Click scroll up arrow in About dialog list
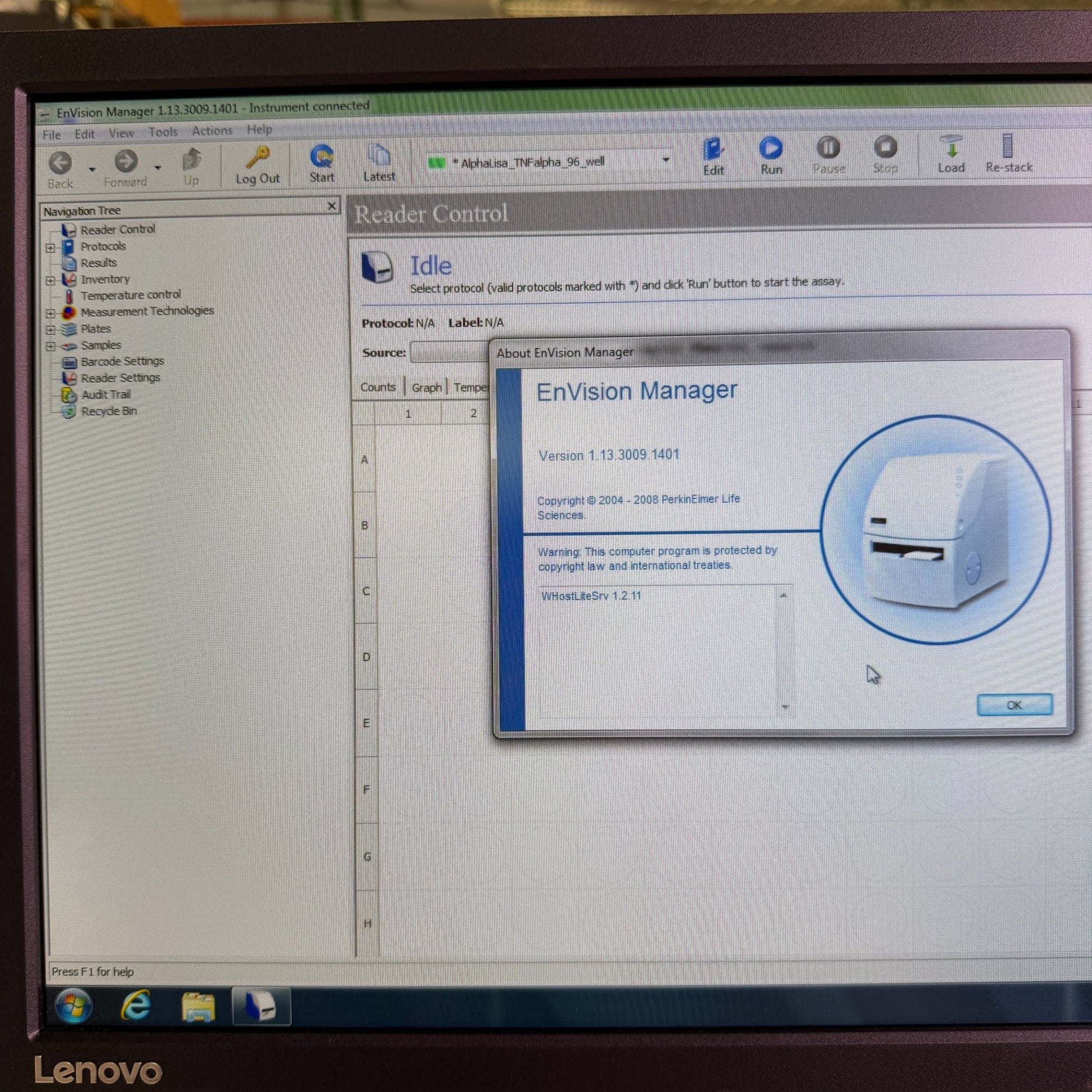 [x=783, y=596]
